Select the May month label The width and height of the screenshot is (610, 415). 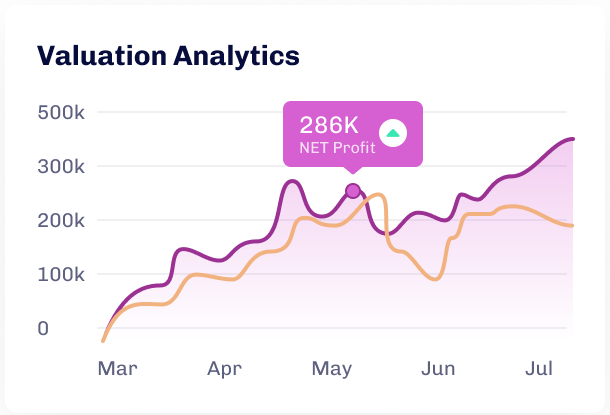[331, 370]
